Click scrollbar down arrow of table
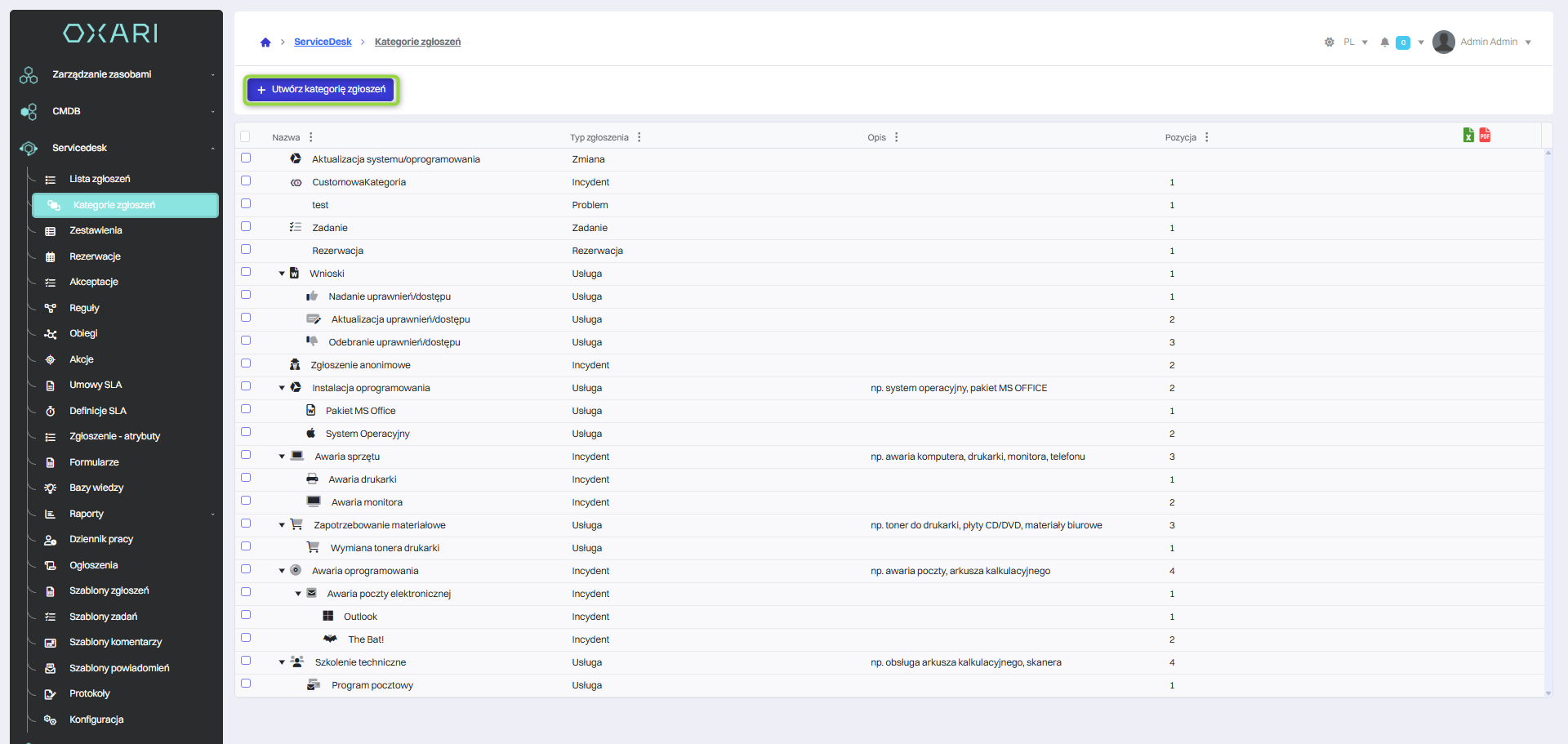 click(x=1548, y=693)
